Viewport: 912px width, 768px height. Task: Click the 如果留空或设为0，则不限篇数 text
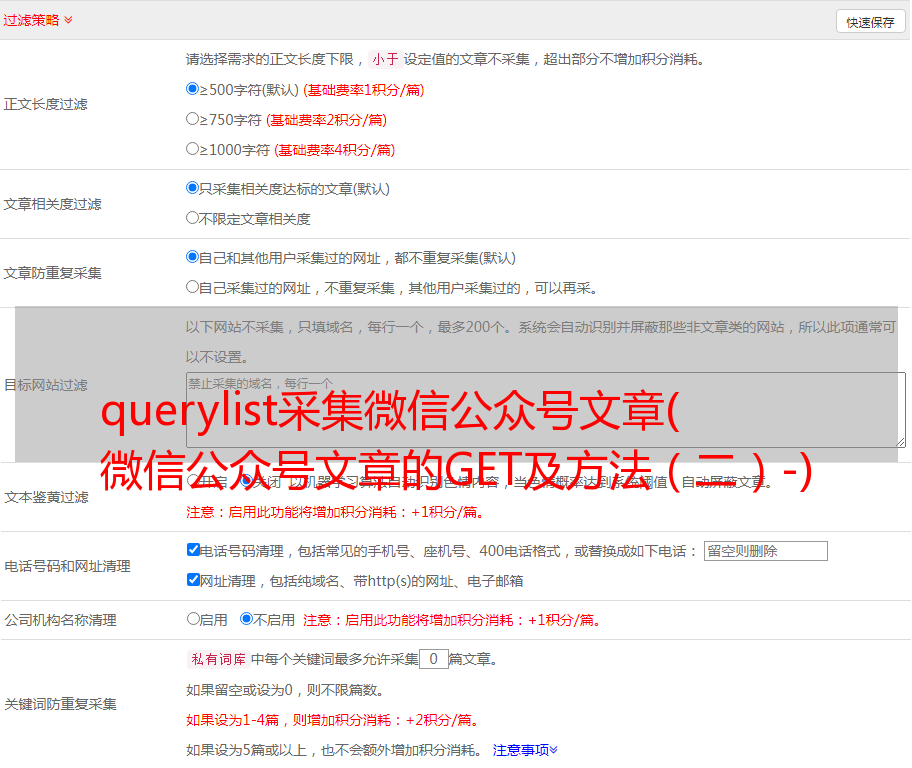(x=285, y=690)
